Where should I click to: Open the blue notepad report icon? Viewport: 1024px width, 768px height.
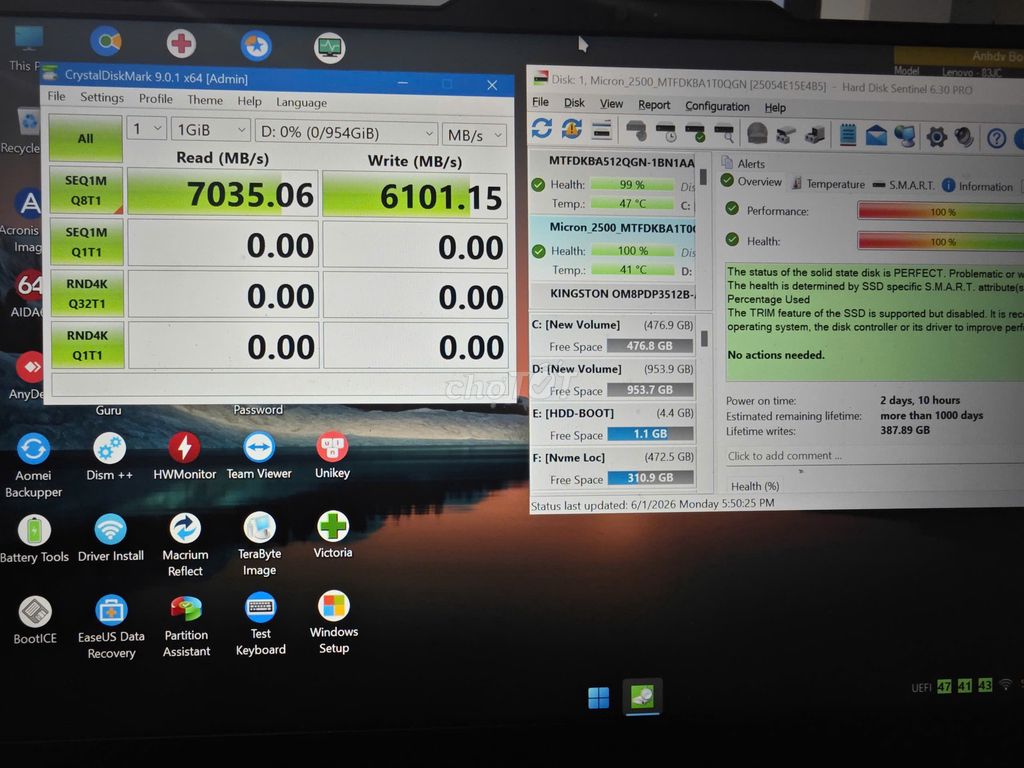coord(848,135)
